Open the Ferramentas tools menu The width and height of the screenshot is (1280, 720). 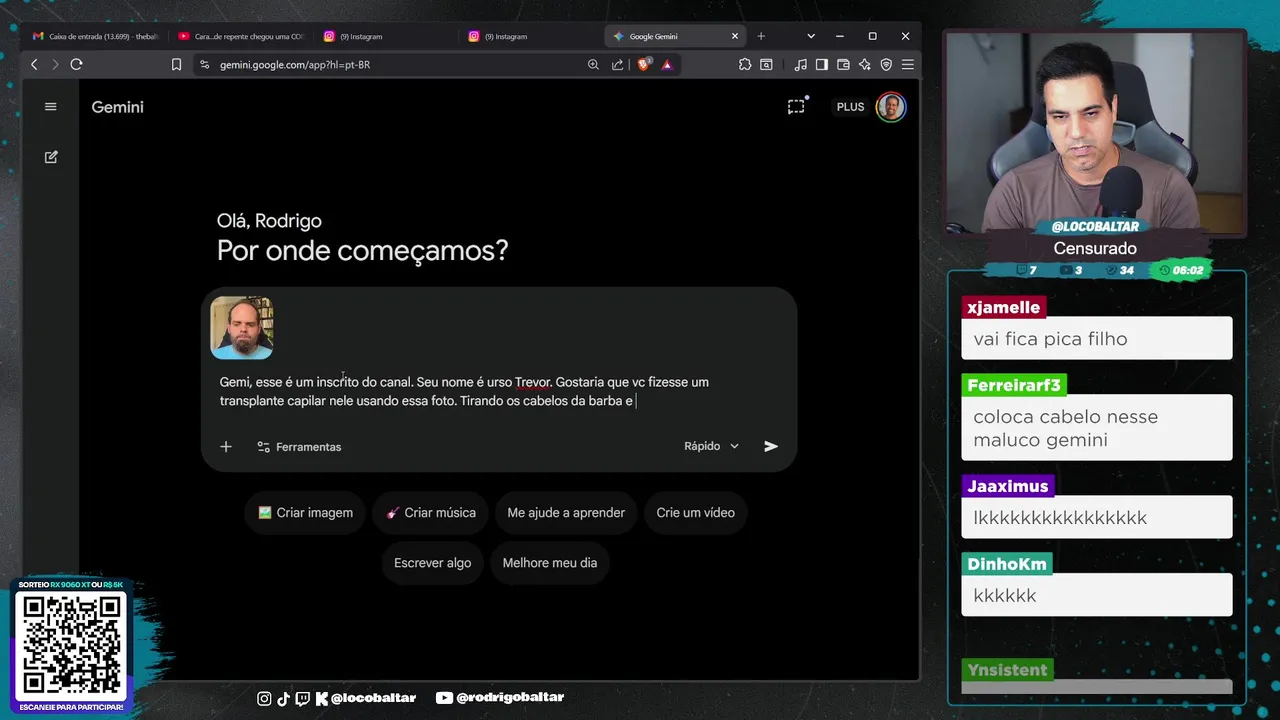click(299, 447)
